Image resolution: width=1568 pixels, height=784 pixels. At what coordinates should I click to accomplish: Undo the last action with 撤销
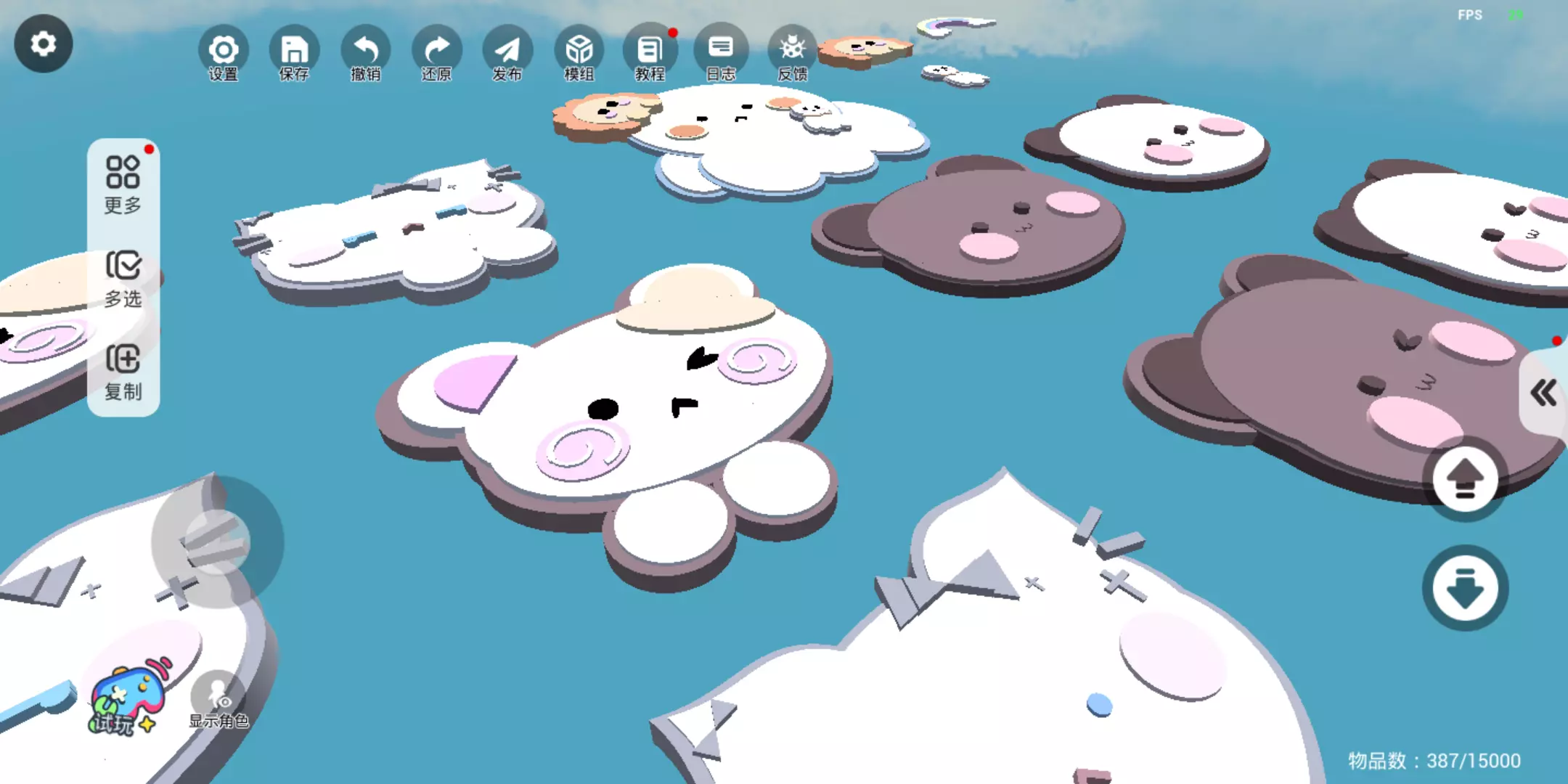[x=365, y=52]
